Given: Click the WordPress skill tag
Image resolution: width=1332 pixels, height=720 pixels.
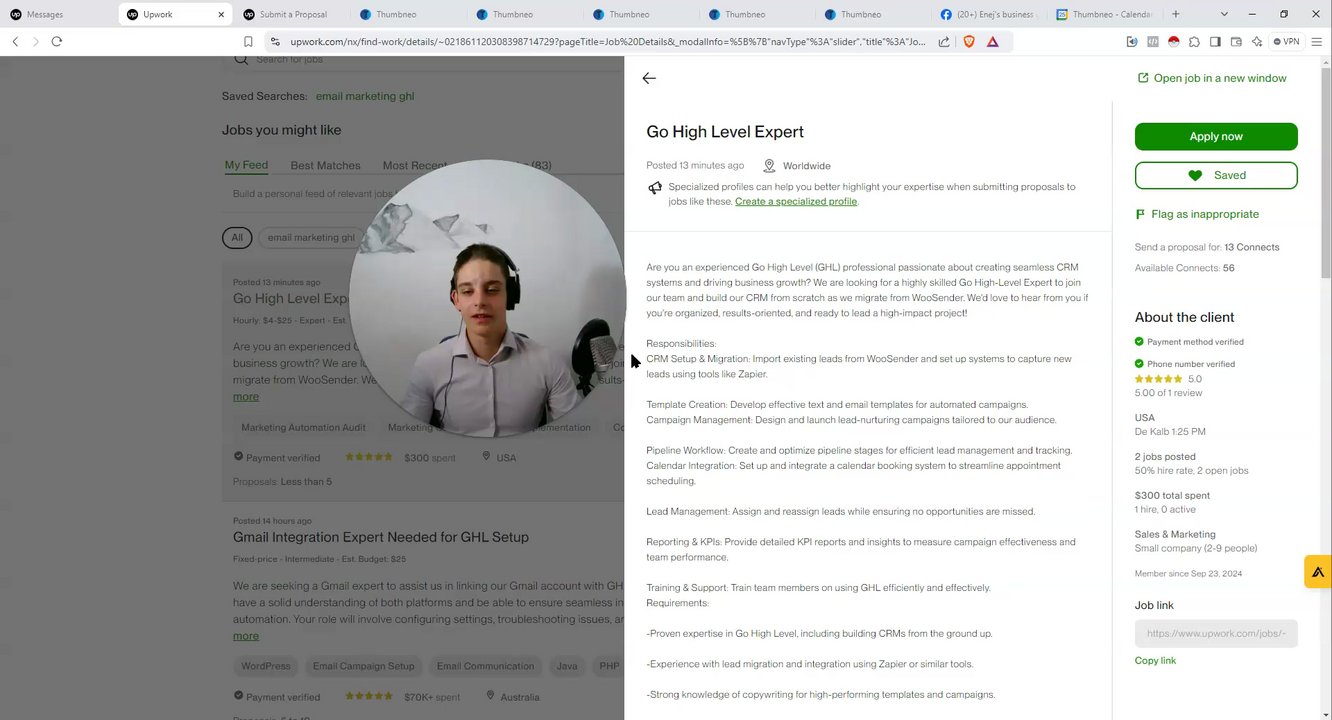Looking at the screenshot, I should [x=266, y=666].
